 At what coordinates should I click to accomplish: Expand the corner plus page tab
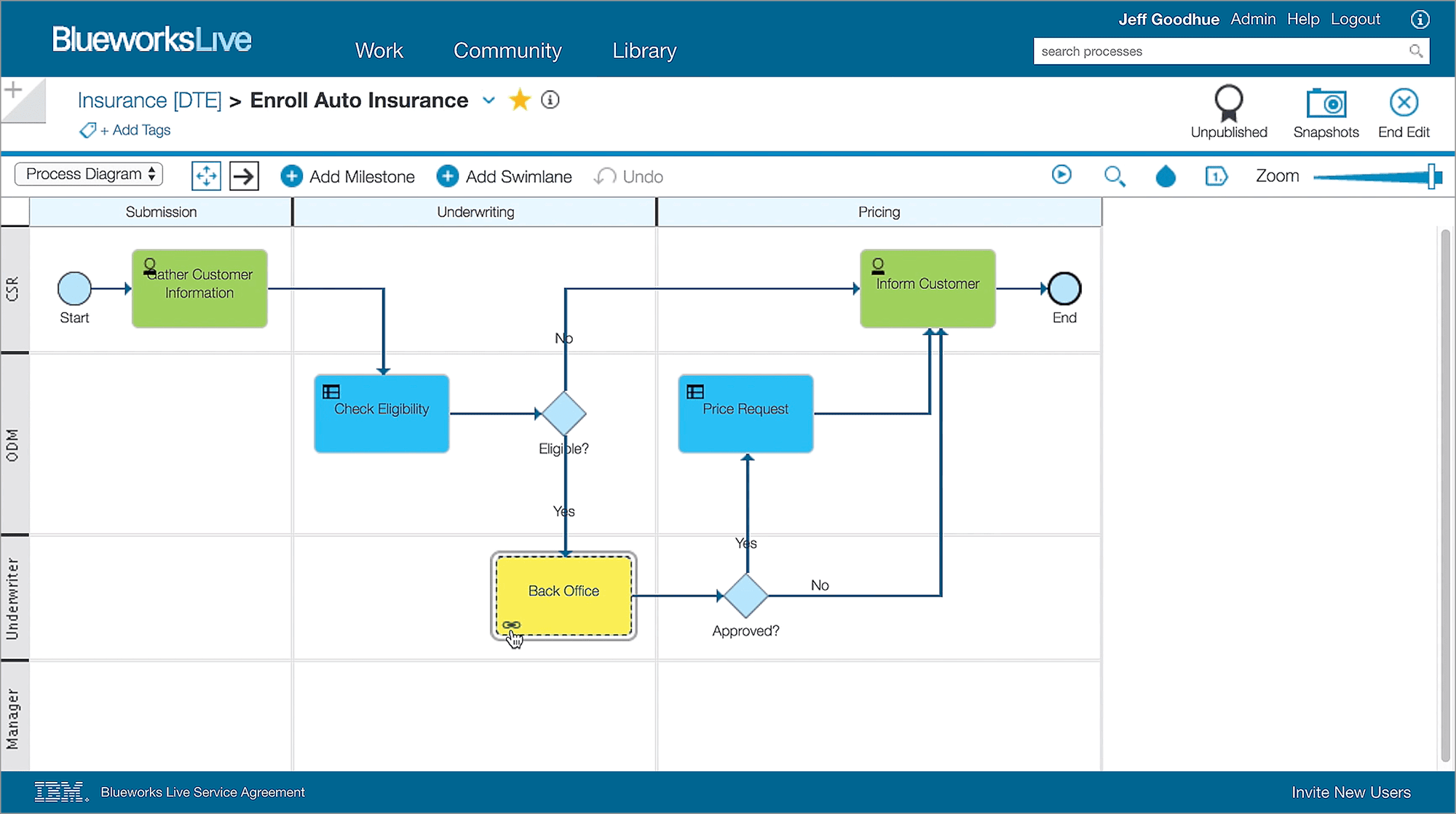tap(14, 90)
